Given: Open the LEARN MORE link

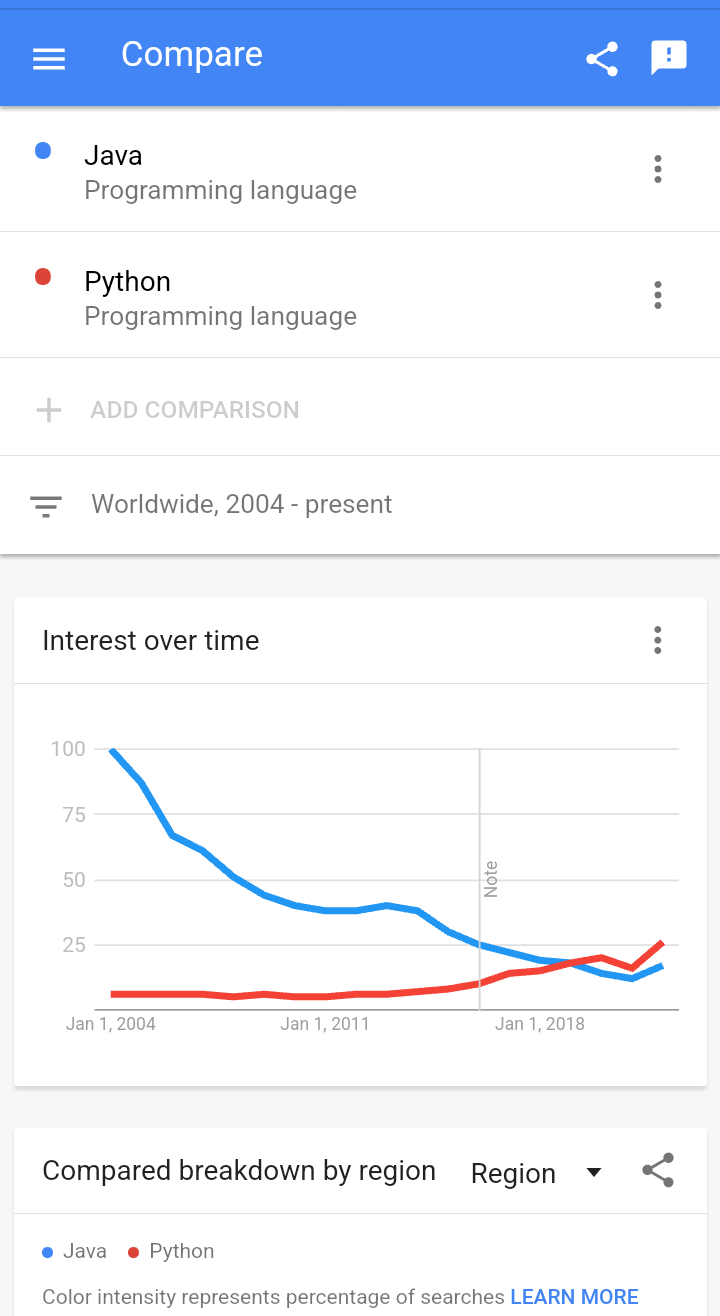Looking at the screenshot, I should pyautogui.click(x=574, y=1297).
